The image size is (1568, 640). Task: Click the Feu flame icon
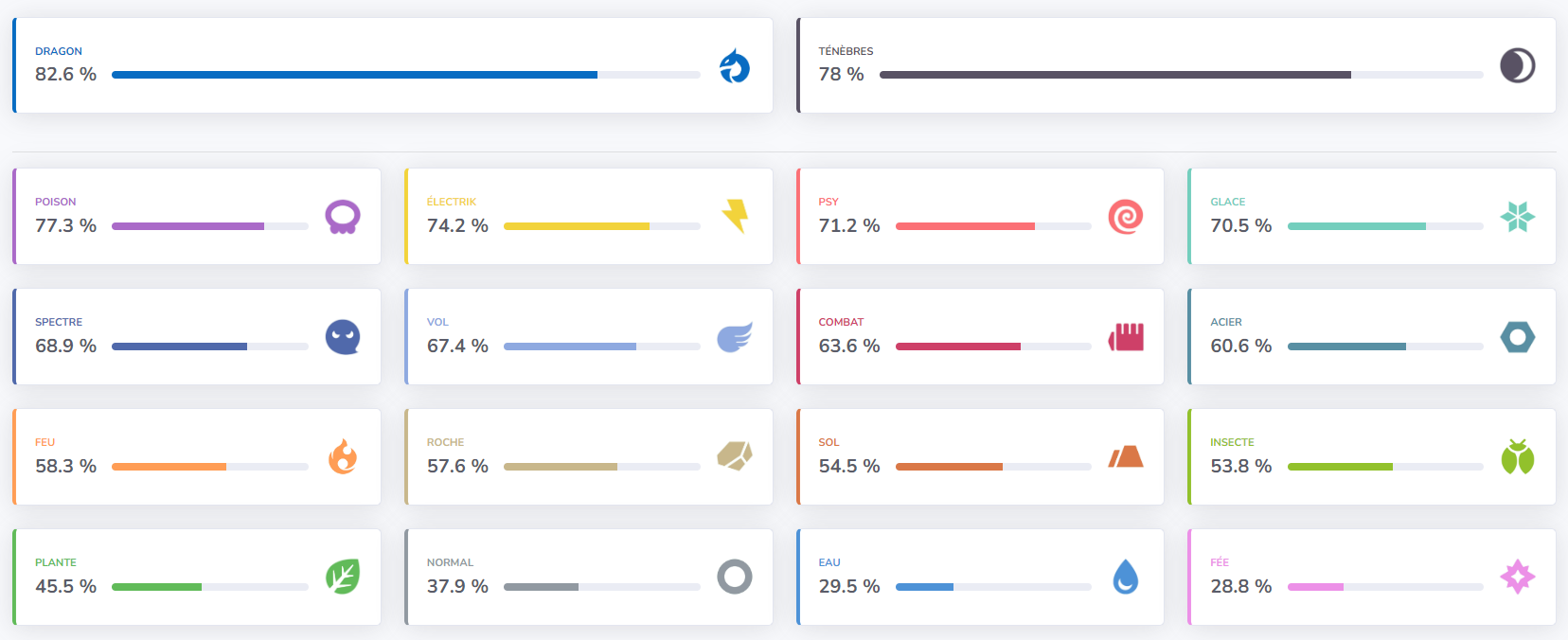coord(343,457)
